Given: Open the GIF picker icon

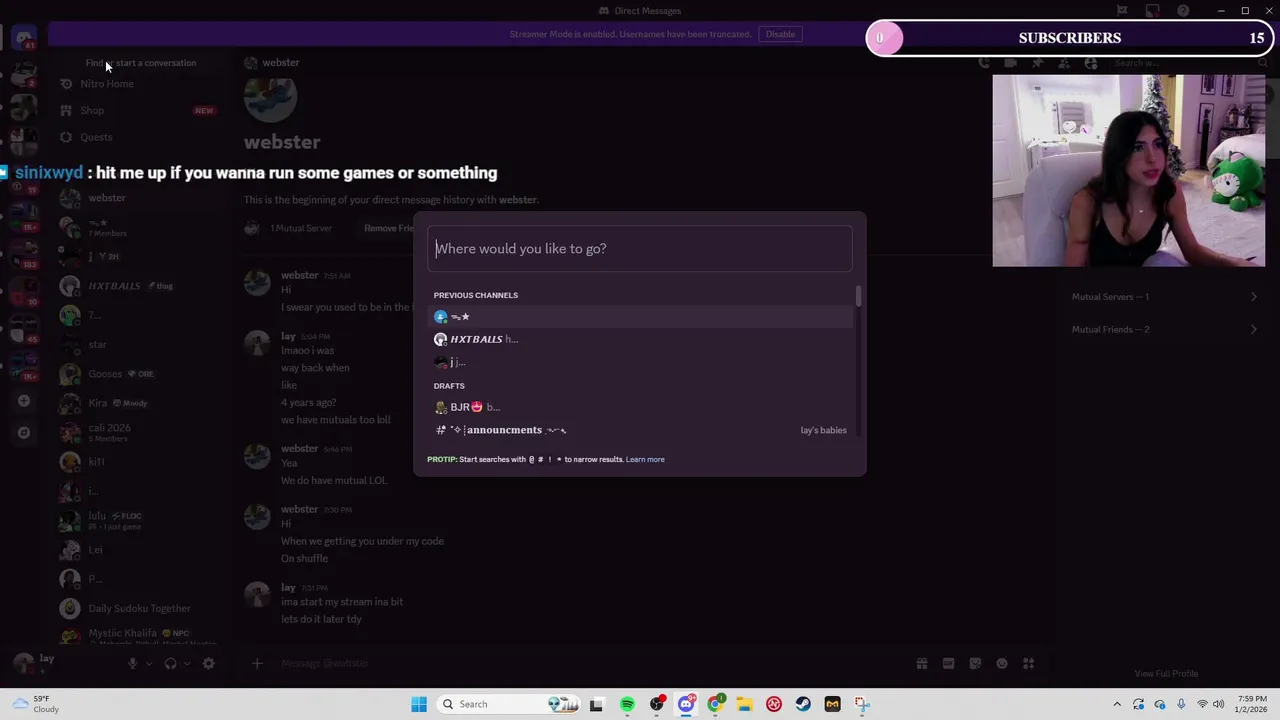Looking at the screenshot, I should point(948,663).
